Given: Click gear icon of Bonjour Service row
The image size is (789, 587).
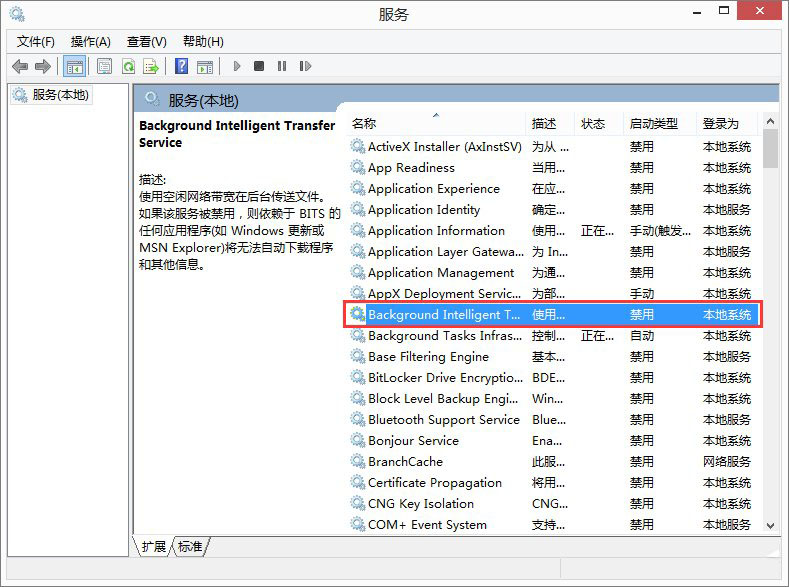Looking at the screenshot, I should [357, 441].
